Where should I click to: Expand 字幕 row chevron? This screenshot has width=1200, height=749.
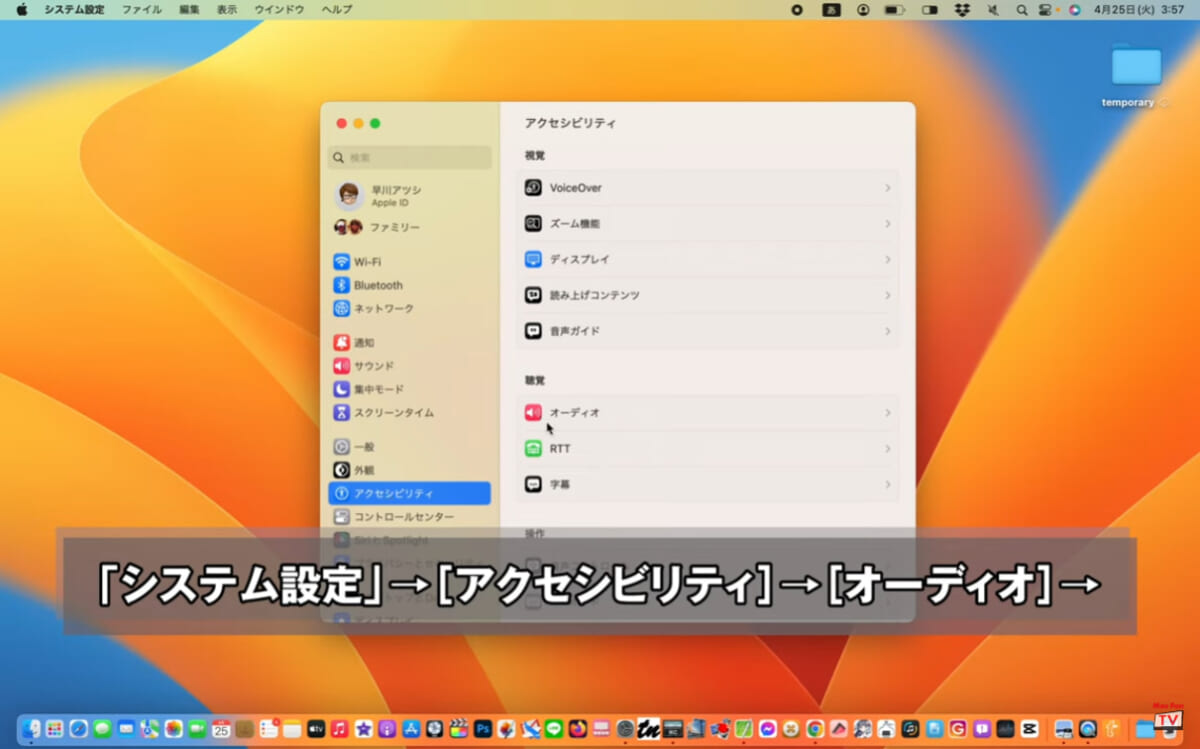pyautogui.click(x=887, y=485)
